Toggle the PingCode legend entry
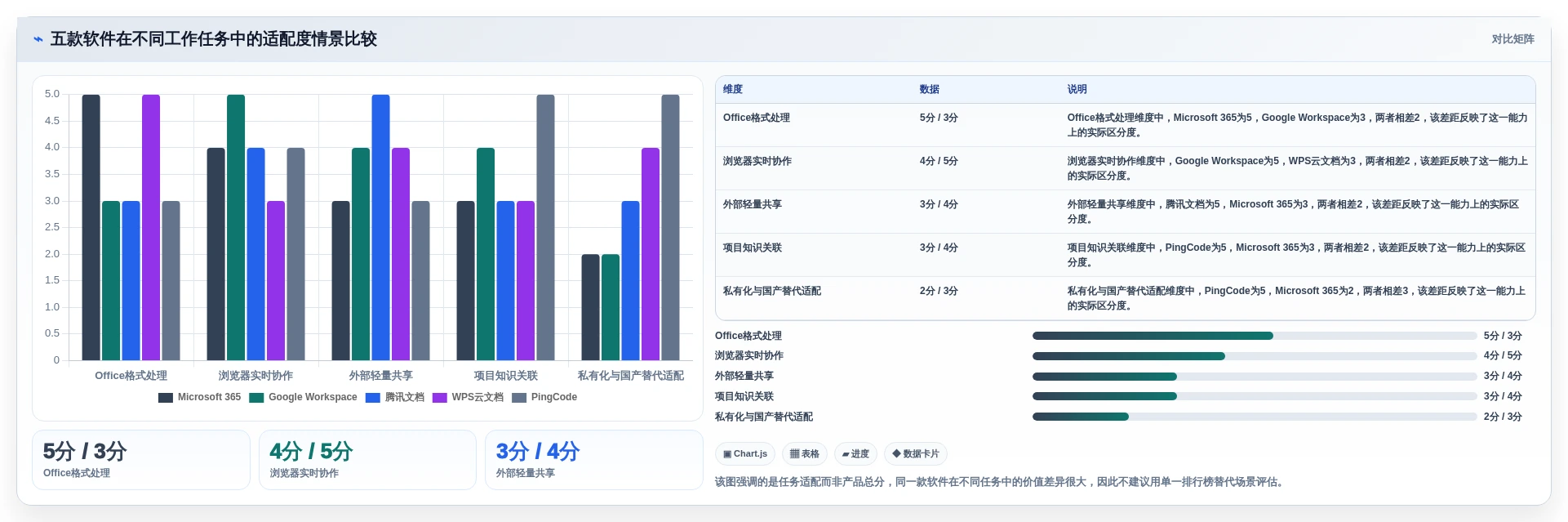 click(544, 397)
